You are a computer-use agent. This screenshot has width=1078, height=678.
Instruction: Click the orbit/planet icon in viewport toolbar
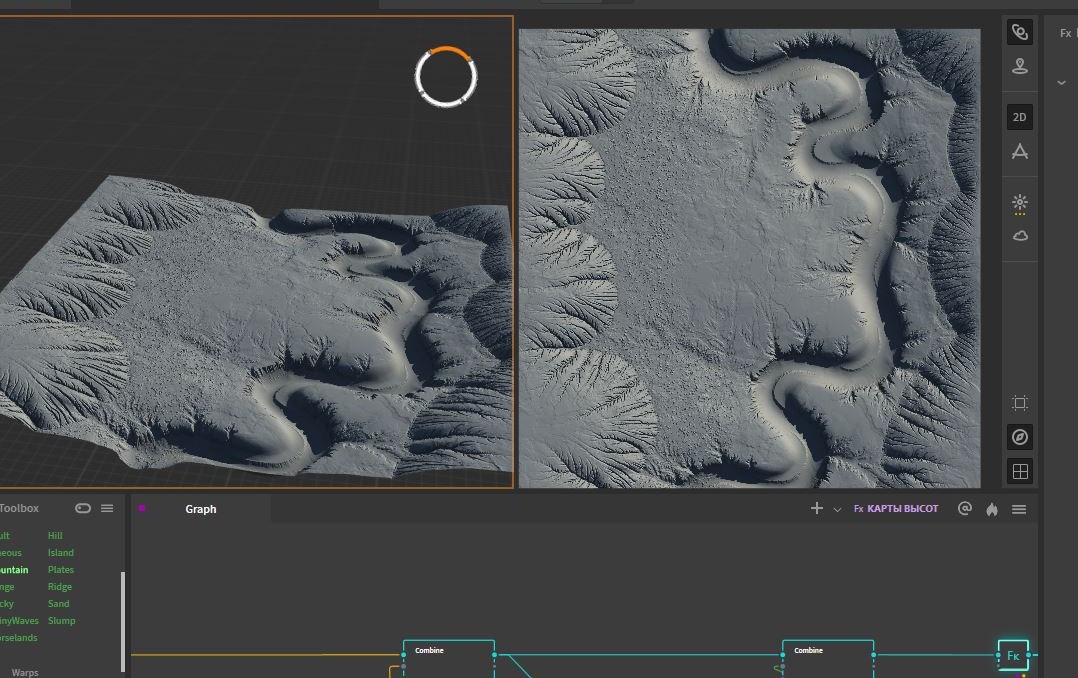point(1020,32)
